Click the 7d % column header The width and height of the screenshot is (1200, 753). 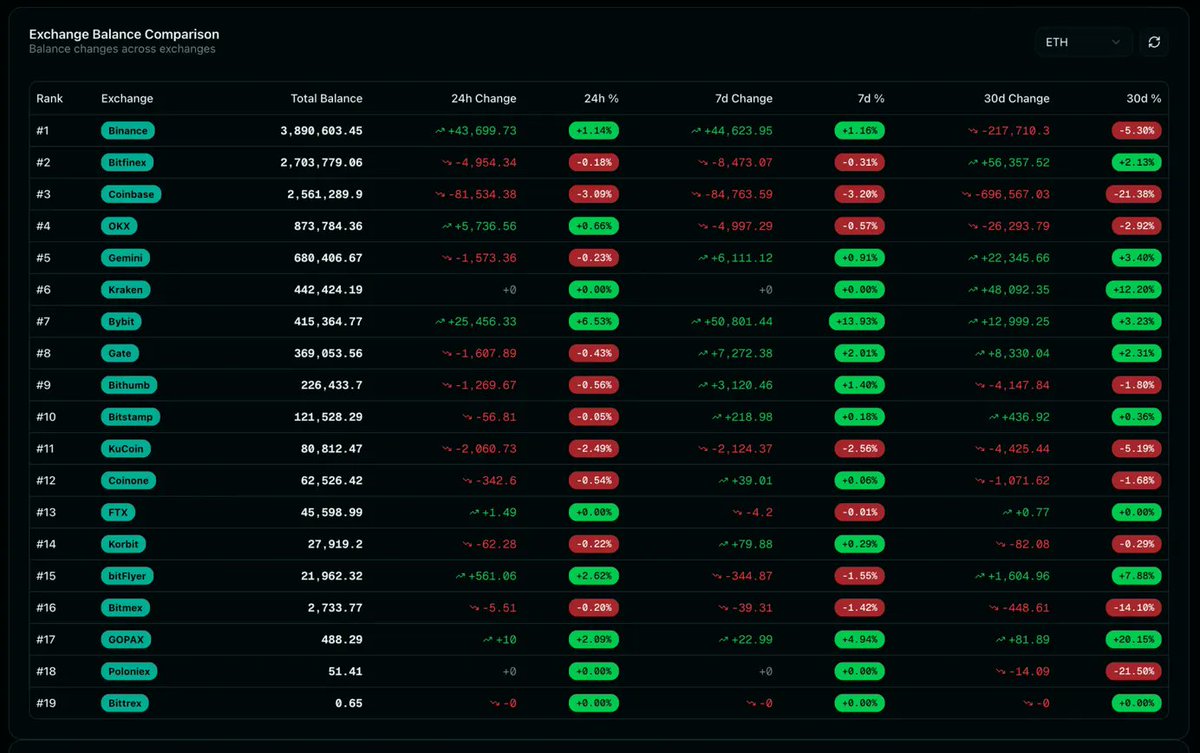pos(870,99)
